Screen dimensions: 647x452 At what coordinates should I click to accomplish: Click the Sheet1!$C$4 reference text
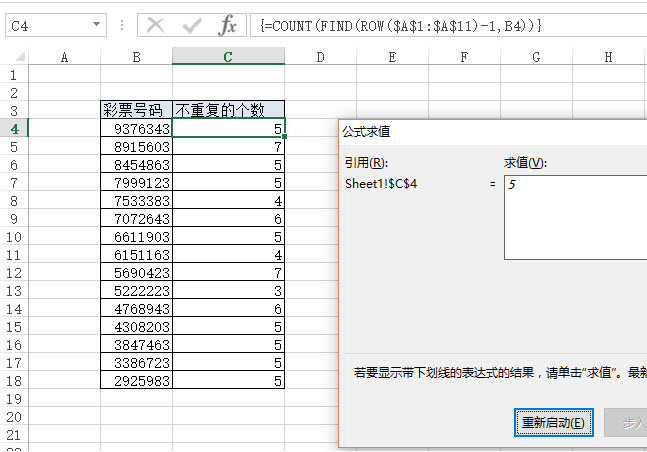(x=381, y=184)
